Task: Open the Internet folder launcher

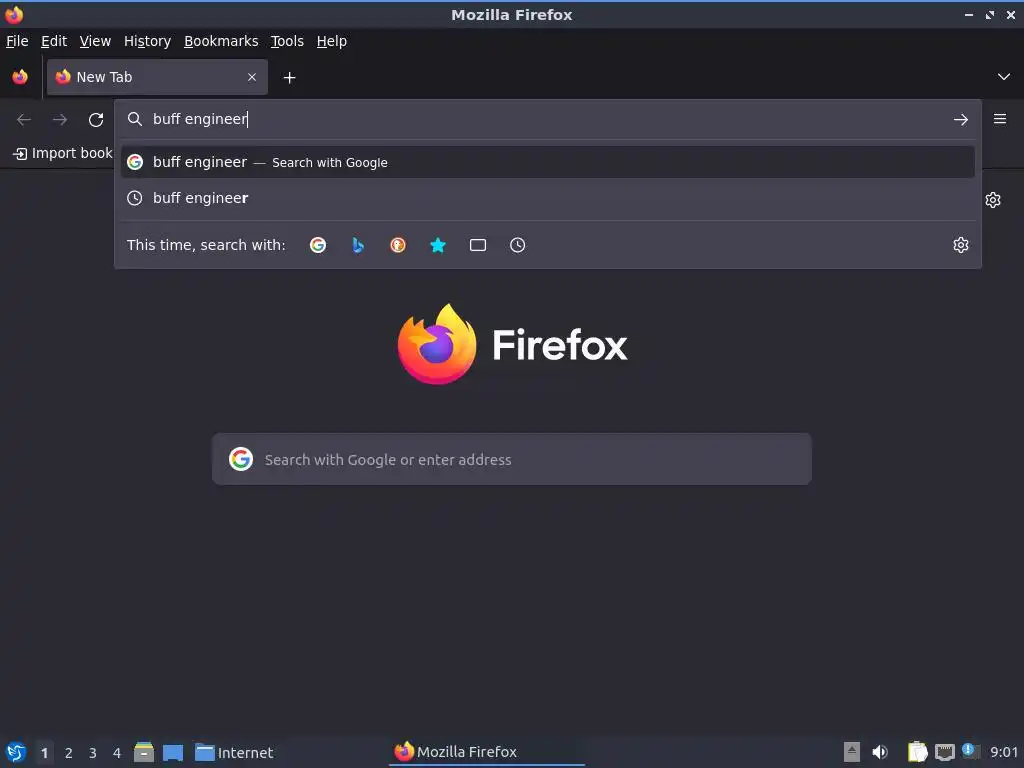Action: [x=234, y=752]
